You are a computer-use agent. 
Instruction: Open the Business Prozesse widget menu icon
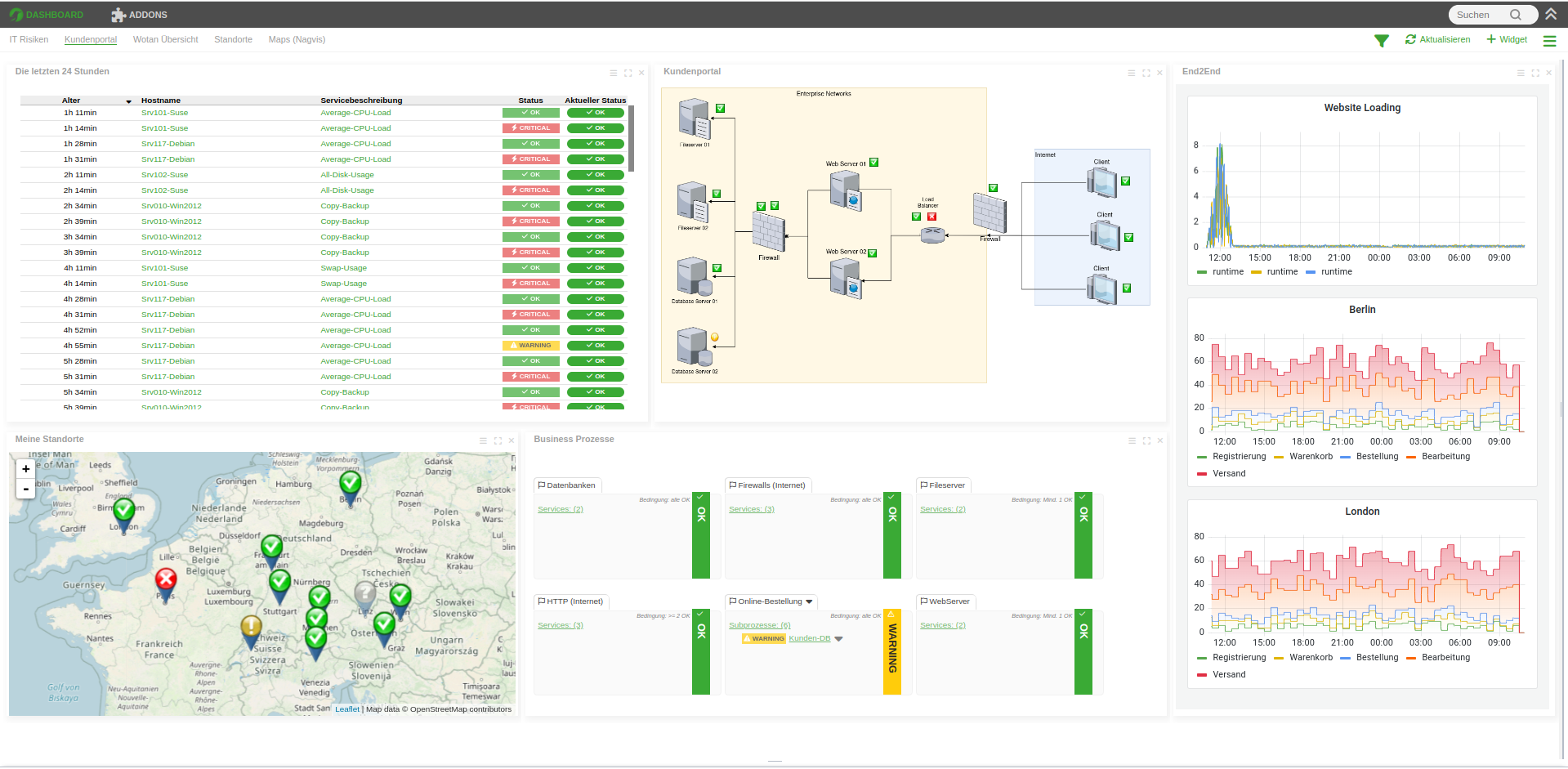click(x=1132, y=440)
